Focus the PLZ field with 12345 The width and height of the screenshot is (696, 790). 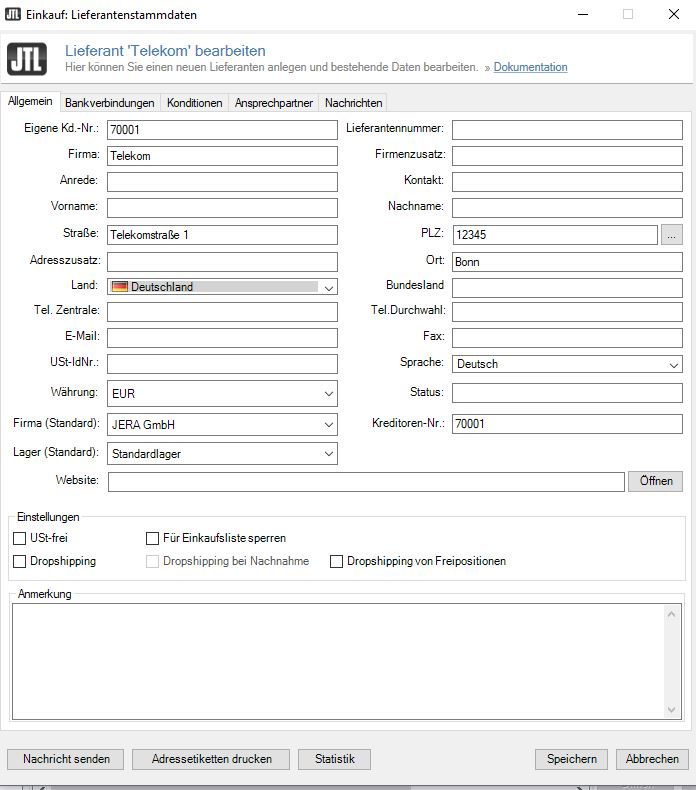(555, 235)
